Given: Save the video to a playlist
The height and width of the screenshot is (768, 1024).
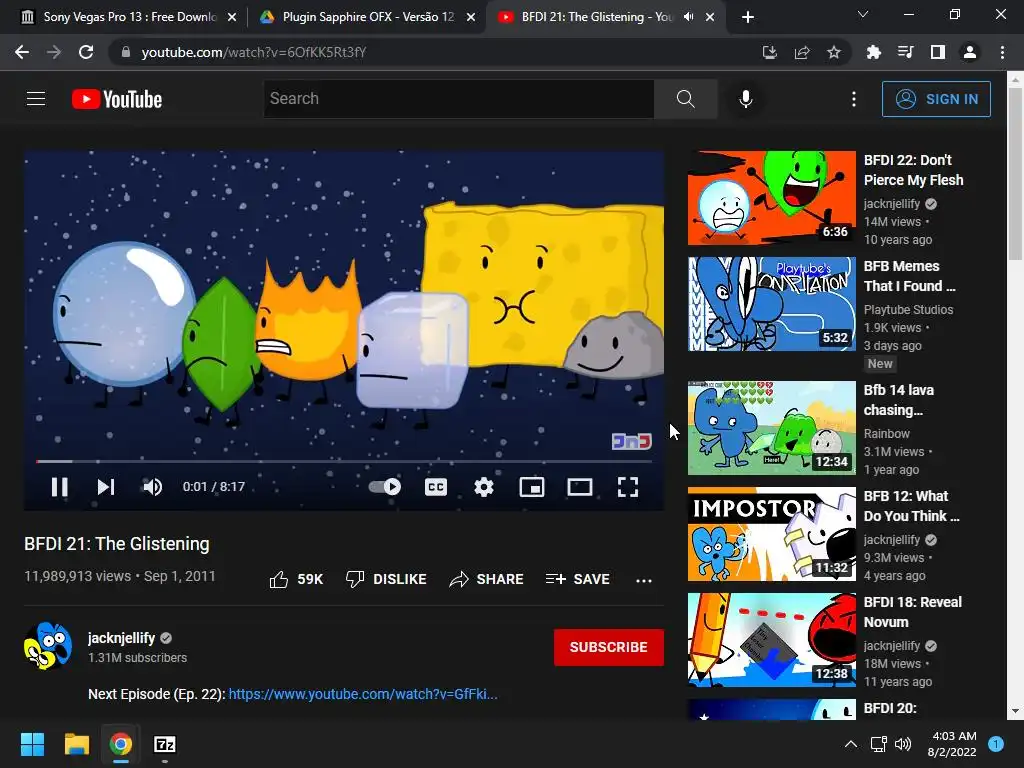Looking at the screenshot, I should (x=577, y=579).
